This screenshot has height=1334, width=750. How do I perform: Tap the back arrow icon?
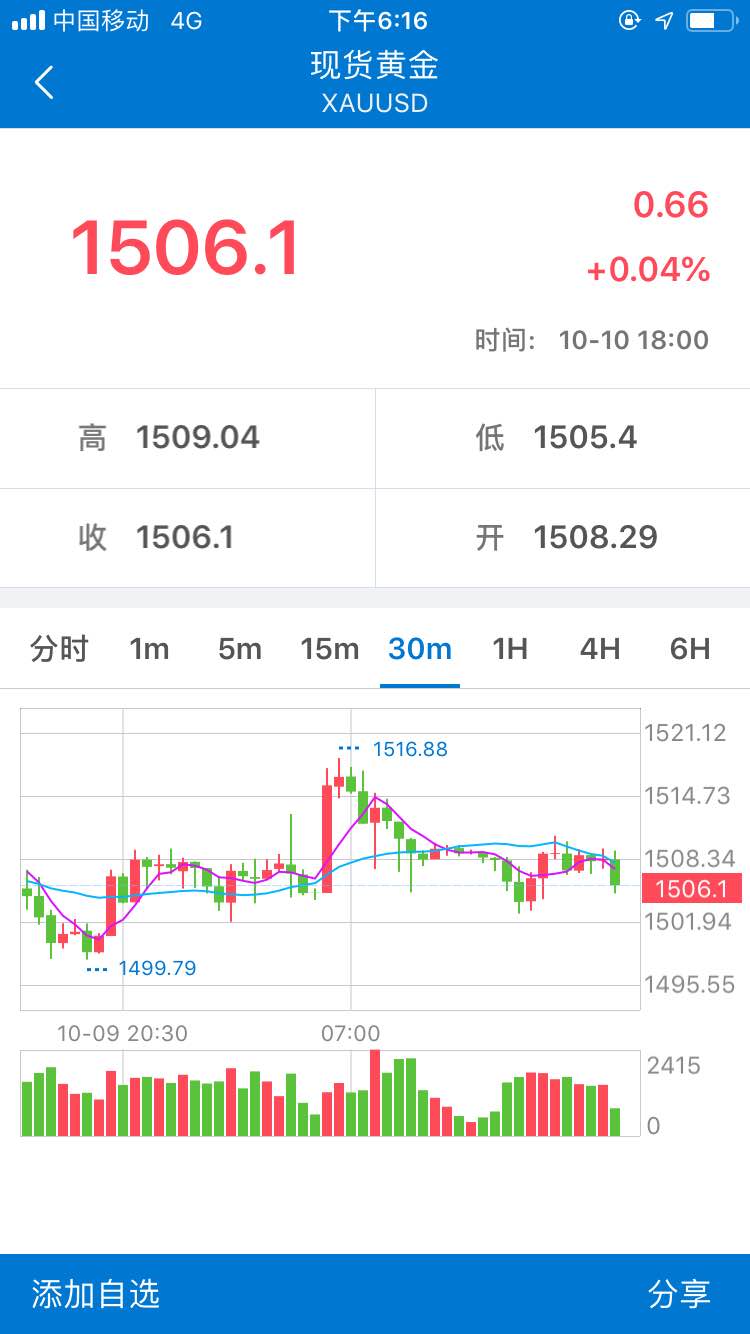point(44,82)
